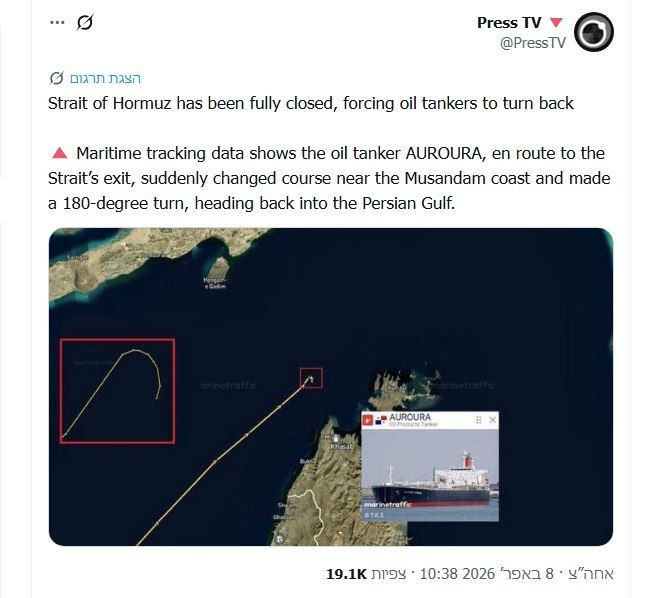Close the AUROURA vessel popup
Image resolution: width=650 pixels, height=598 pixels.
click(x=492, y=420)
